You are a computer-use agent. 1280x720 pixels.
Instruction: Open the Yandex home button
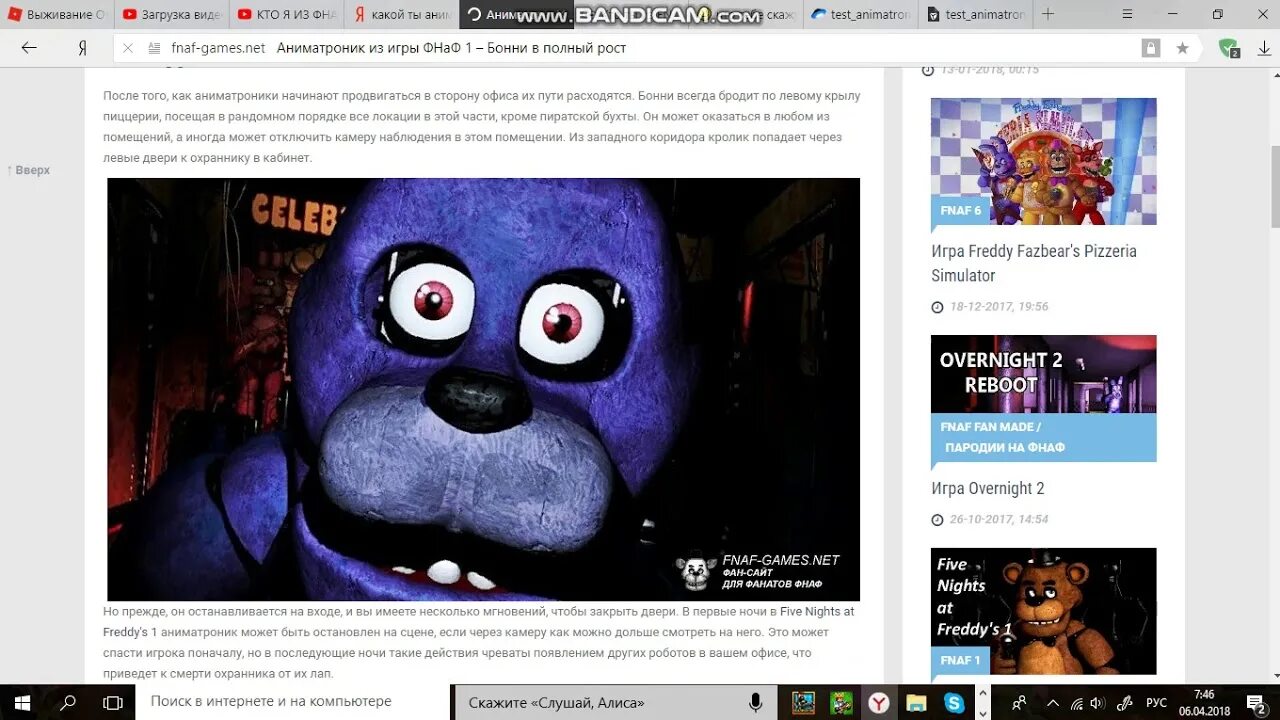point(83,48)
